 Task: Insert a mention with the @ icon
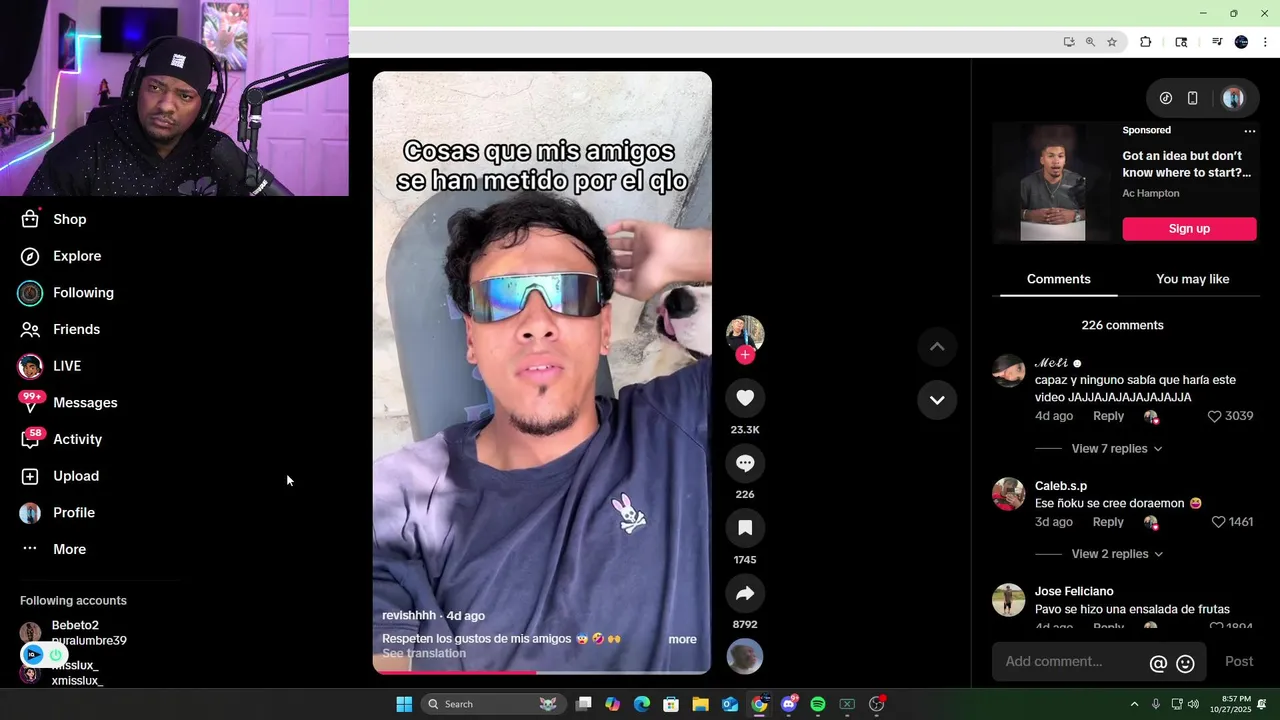pyautogui.click(x=1158, y=663)
